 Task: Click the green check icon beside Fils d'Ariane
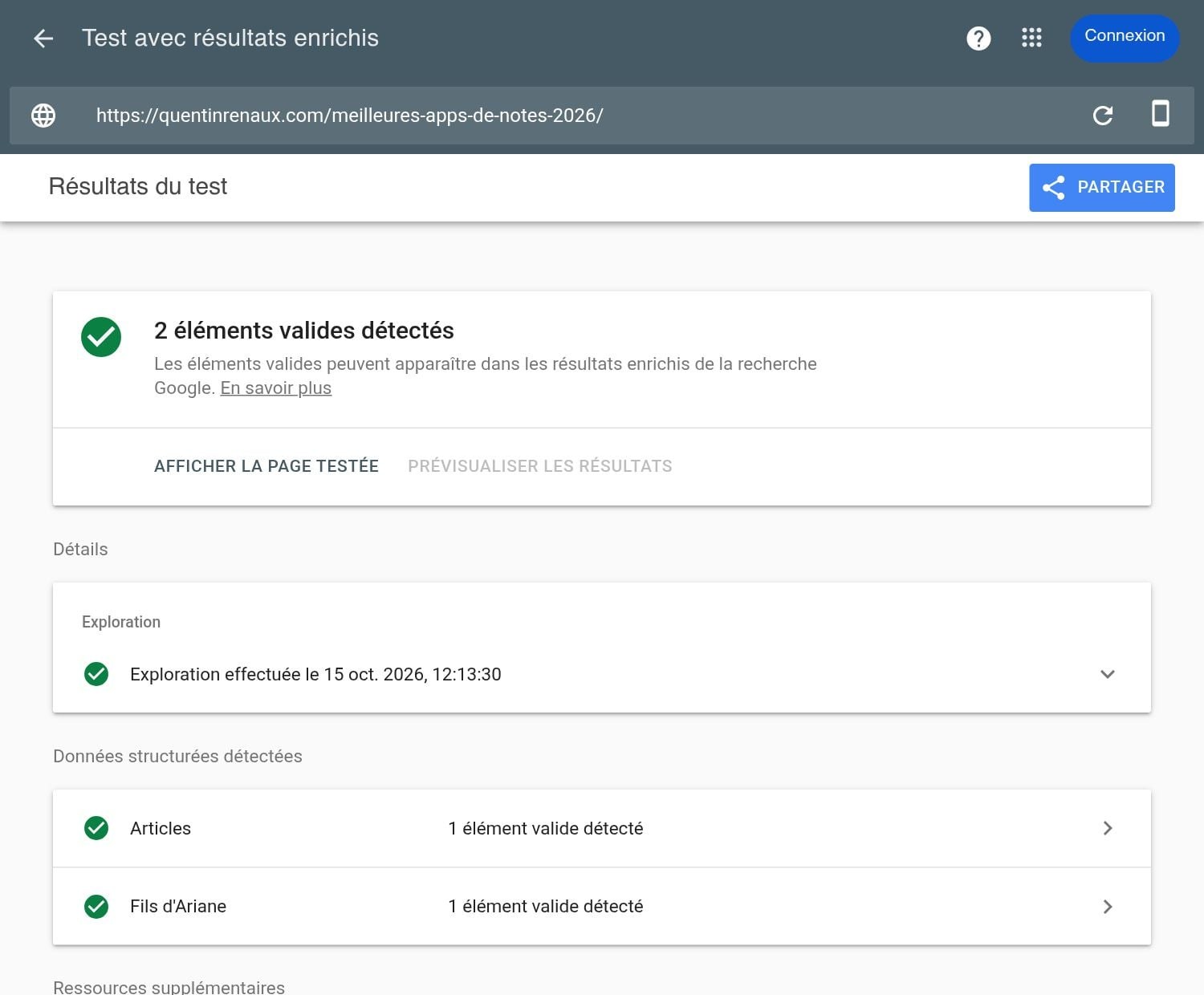pyautogui.click(x=96, y=907)
